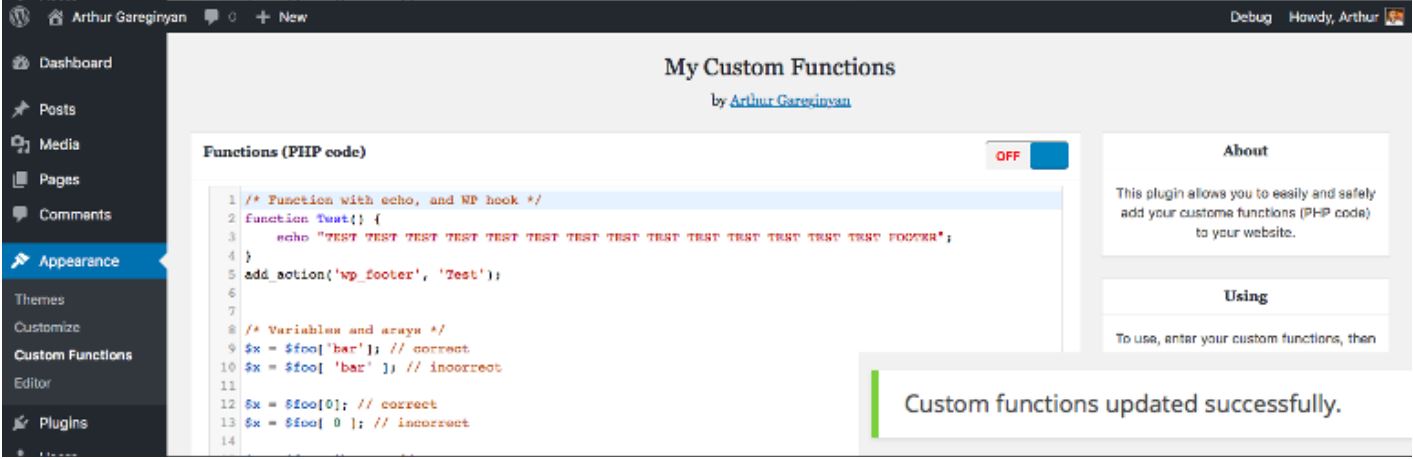Click the $x = $foo[ 0 ] incorrect line

357,422
